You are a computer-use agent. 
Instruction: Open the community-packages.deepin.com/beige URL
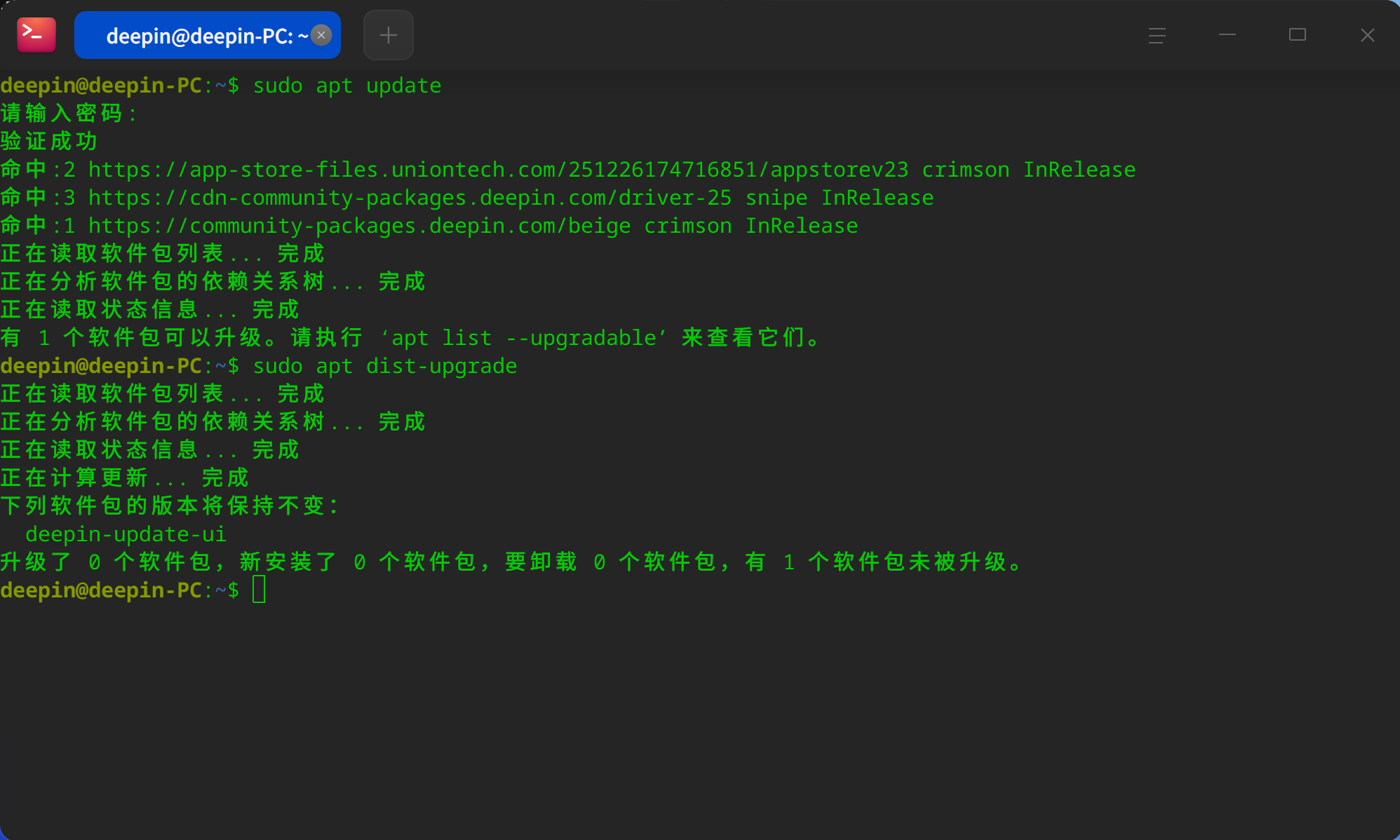[x=359, y=226]
